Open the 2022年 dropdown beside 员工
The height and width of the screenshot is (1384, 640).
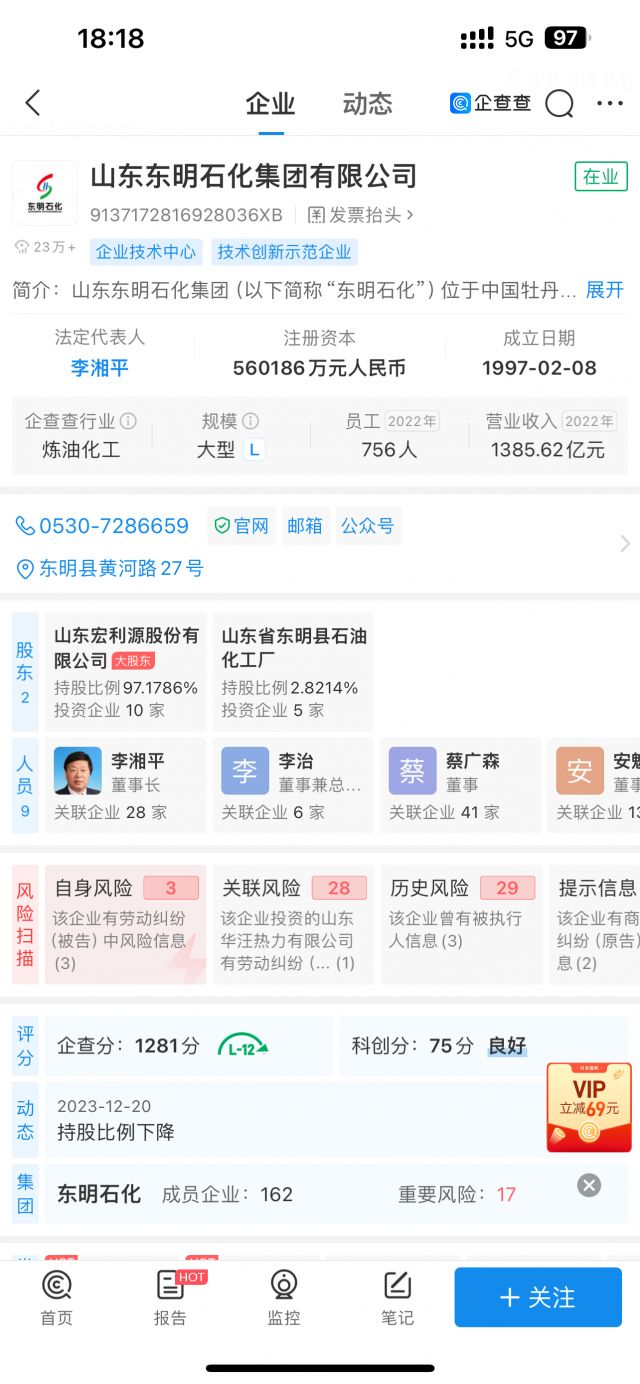(413, 421)
